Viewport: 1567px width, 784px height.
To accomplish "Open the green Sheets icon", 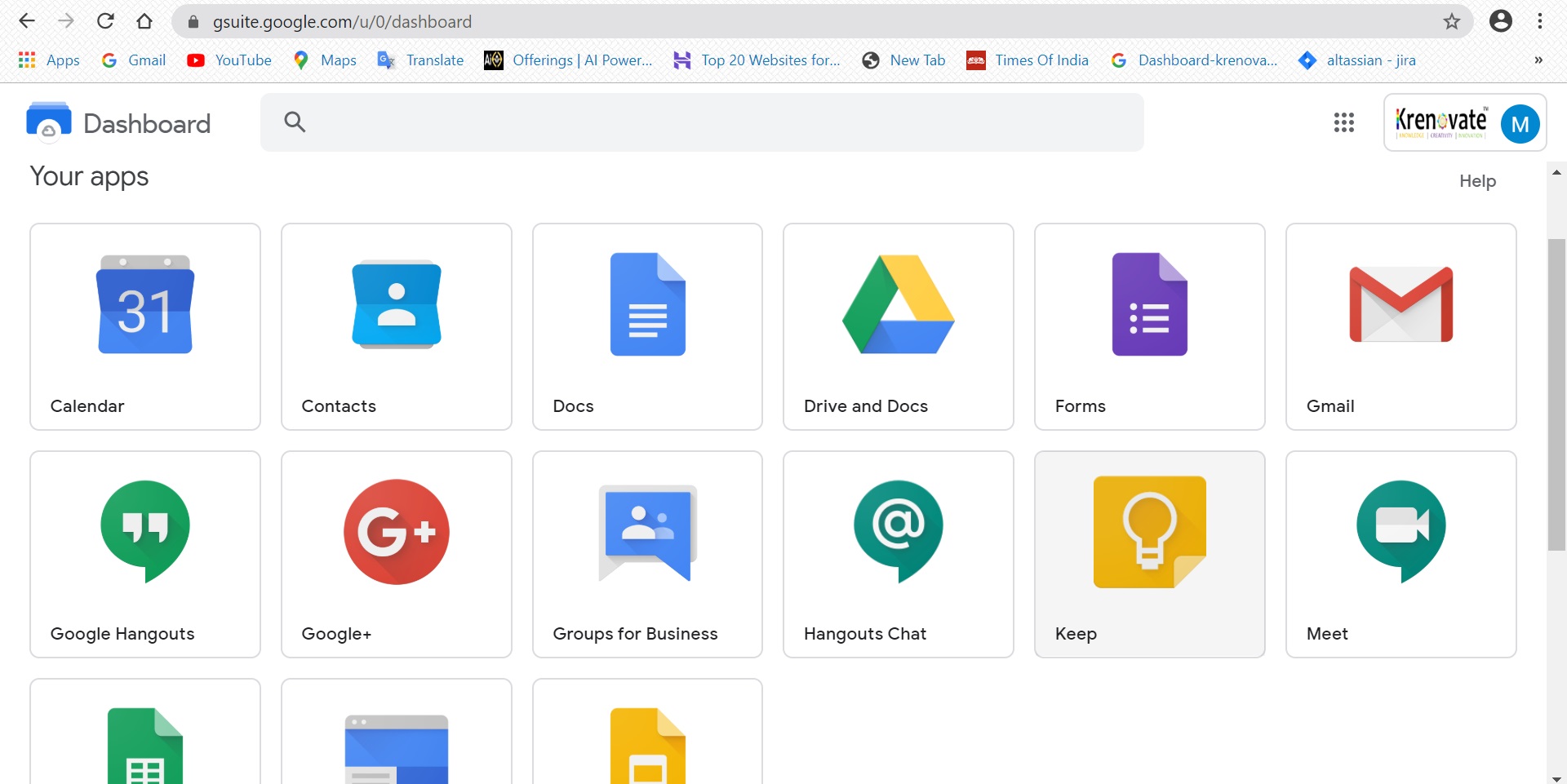I will pyautogui.click(x=145, y=746).
